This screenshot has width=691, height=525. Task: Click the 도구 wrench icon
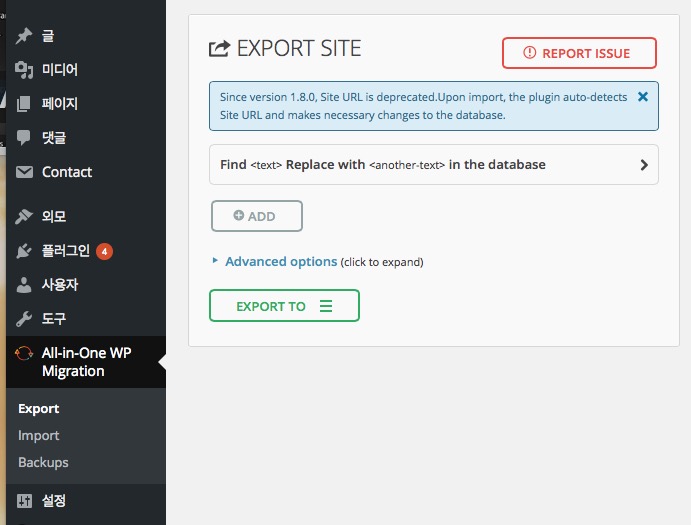point(24,318)
